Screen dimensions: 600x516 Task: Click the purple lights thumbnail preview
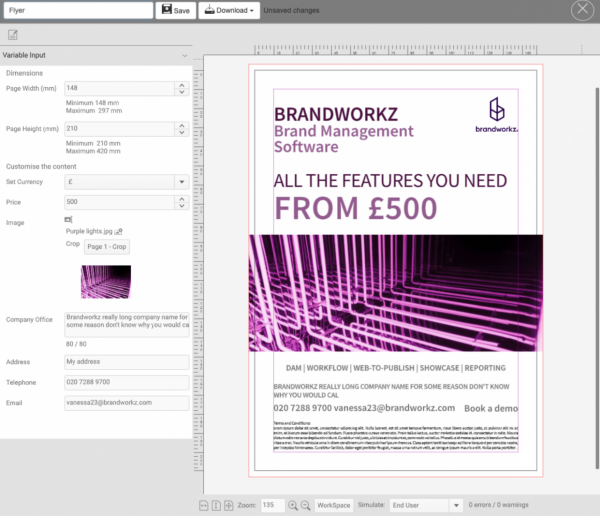click(x=106, y=282)
